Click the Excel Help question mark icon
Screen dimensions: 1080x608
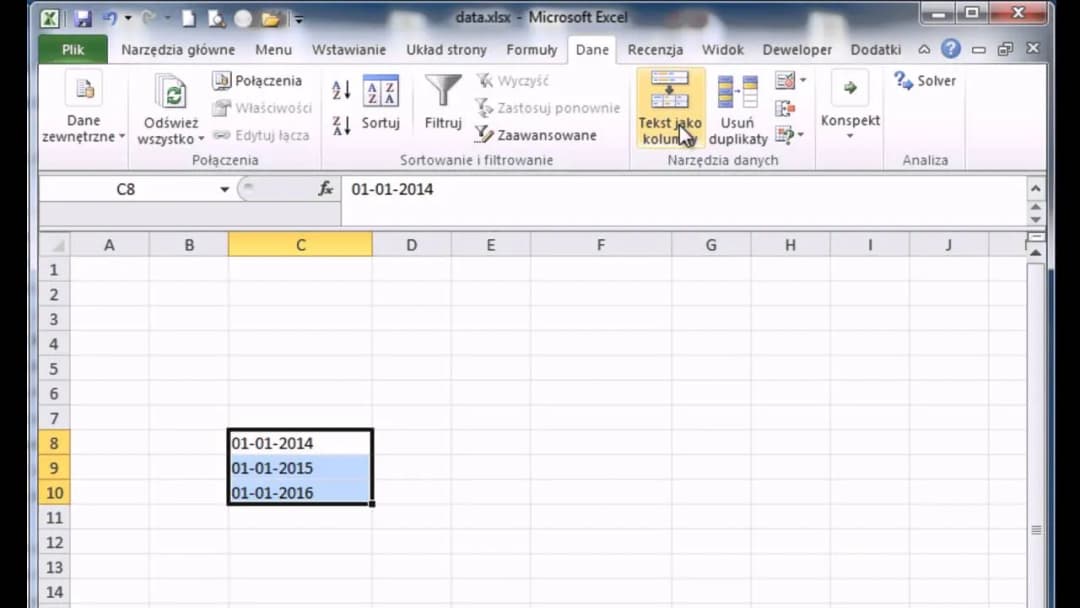point(951,49)
